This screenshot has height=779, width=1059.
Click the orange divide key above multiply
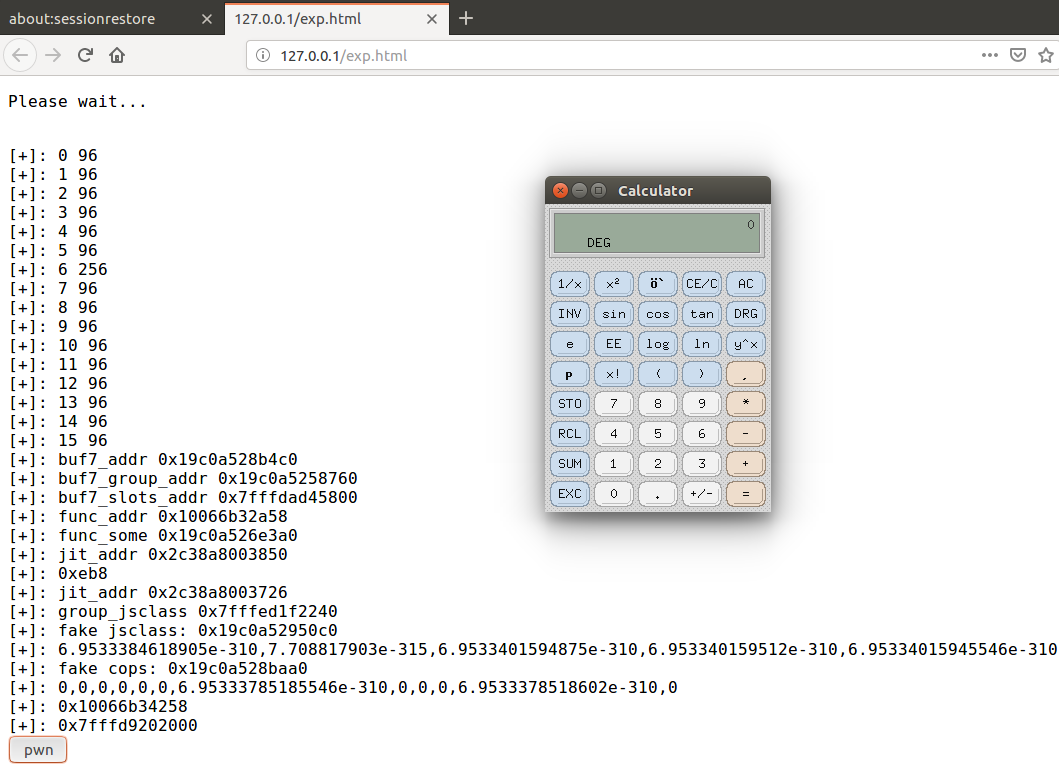pyautogui.click(x=746, y=374)
